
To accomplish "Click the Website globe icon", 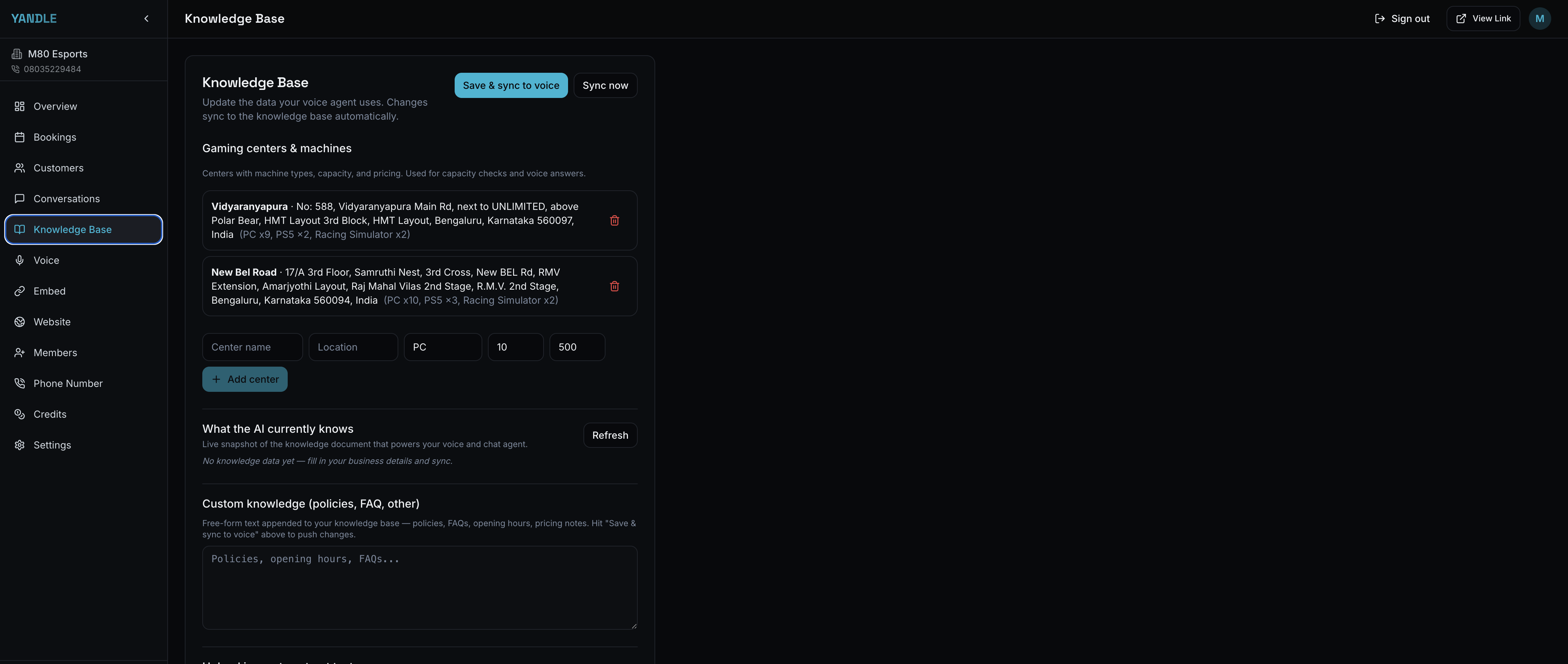I will 20,322.
